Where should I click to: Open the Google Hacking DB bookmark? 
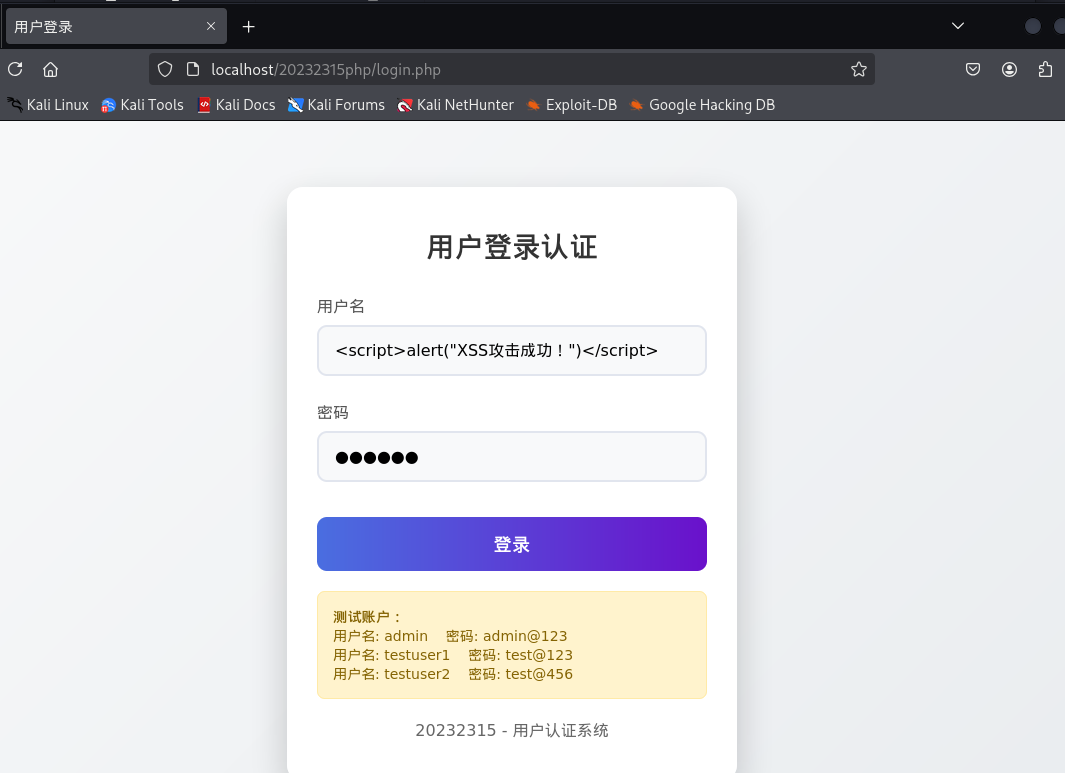point(702,105)
